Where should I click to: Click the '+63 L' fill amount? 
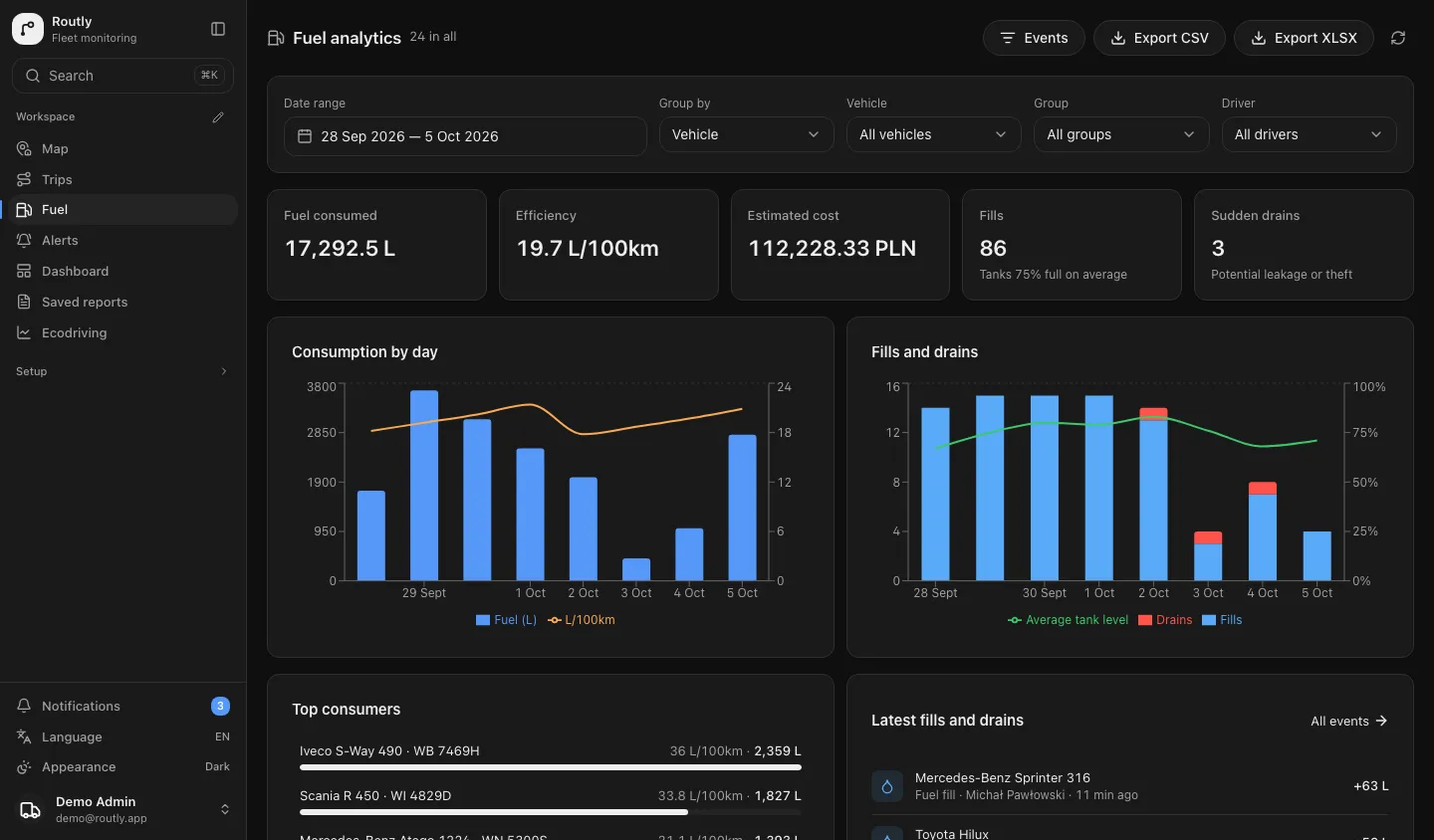1371,786
